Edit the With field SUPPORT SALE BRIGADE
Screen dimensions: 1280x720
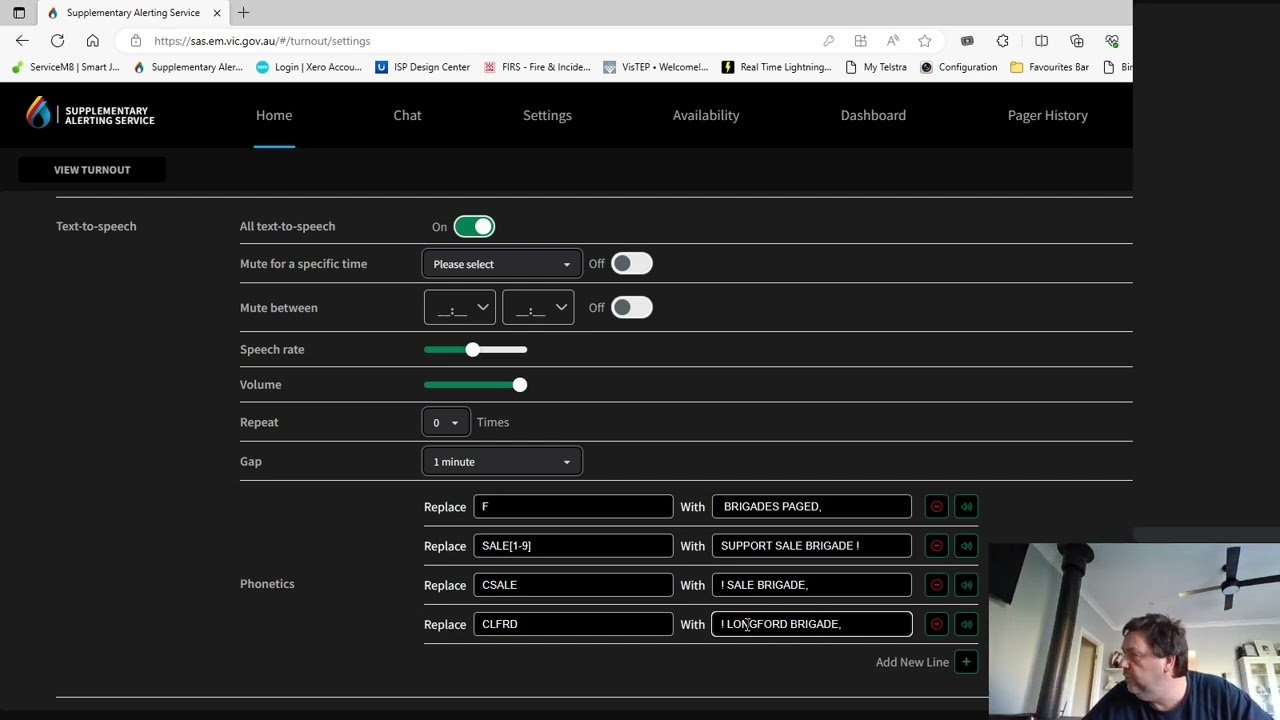(x=812, y=546)
